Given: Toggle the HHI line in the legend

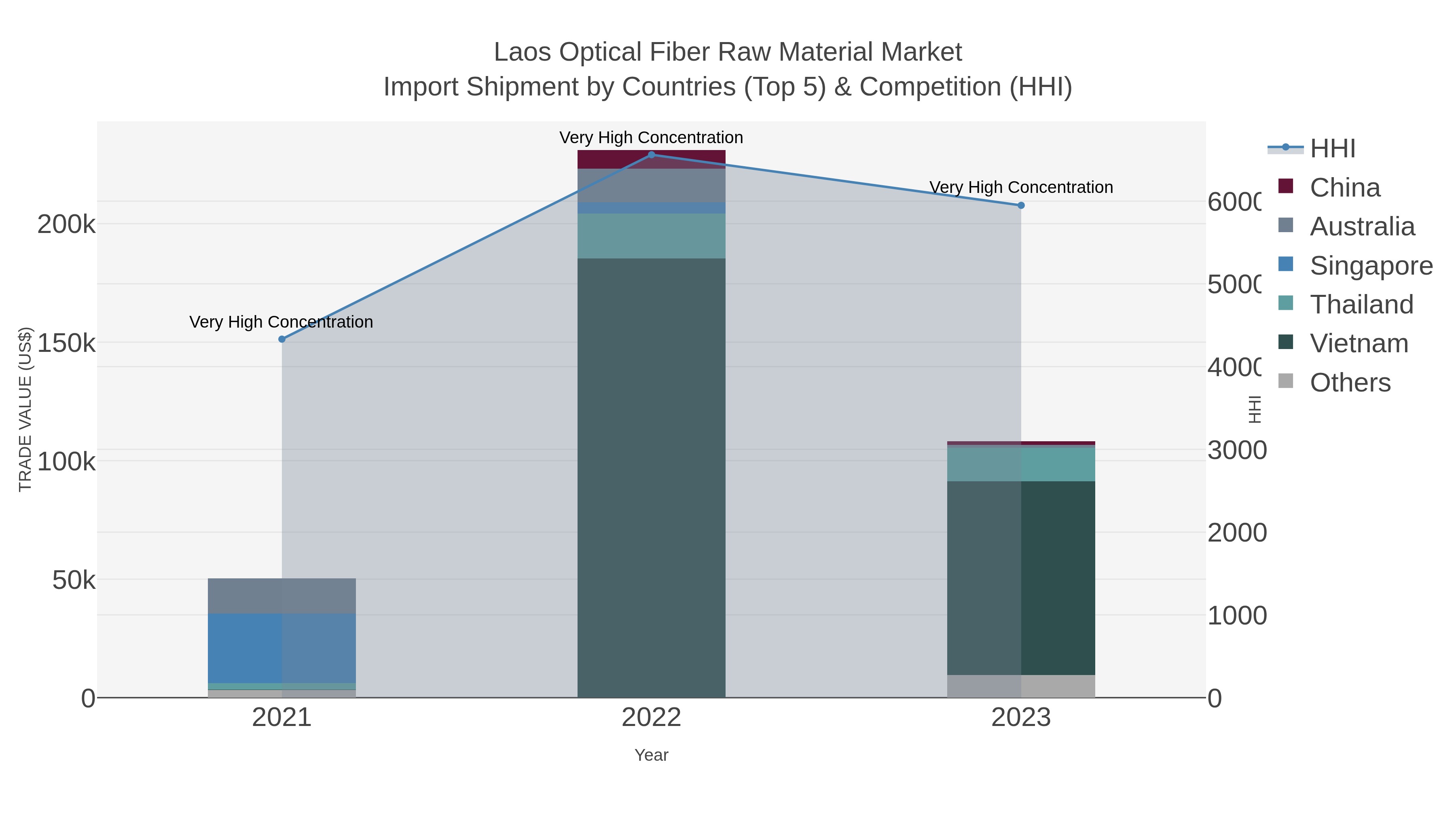Looking at the screenshot, I should coord(1311,149).
